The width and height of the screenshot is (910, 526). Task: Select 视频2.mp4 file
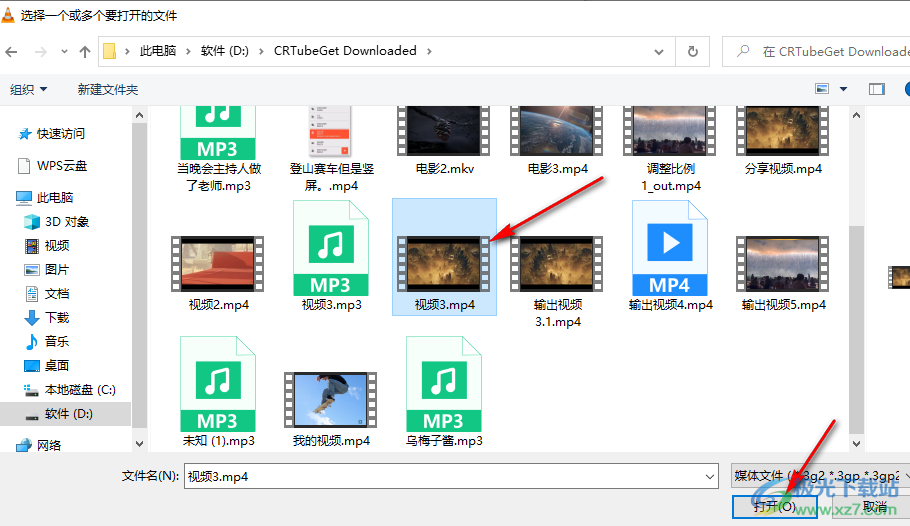(218, 273)
